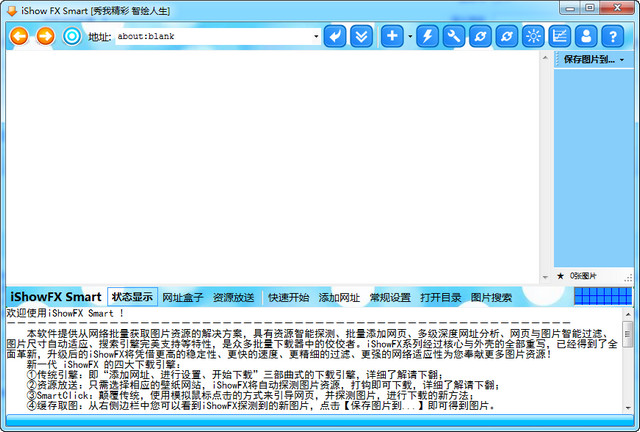Click the 添加网址 button
The width and height of the screenshot is (640, 432).
click(339, 298)
